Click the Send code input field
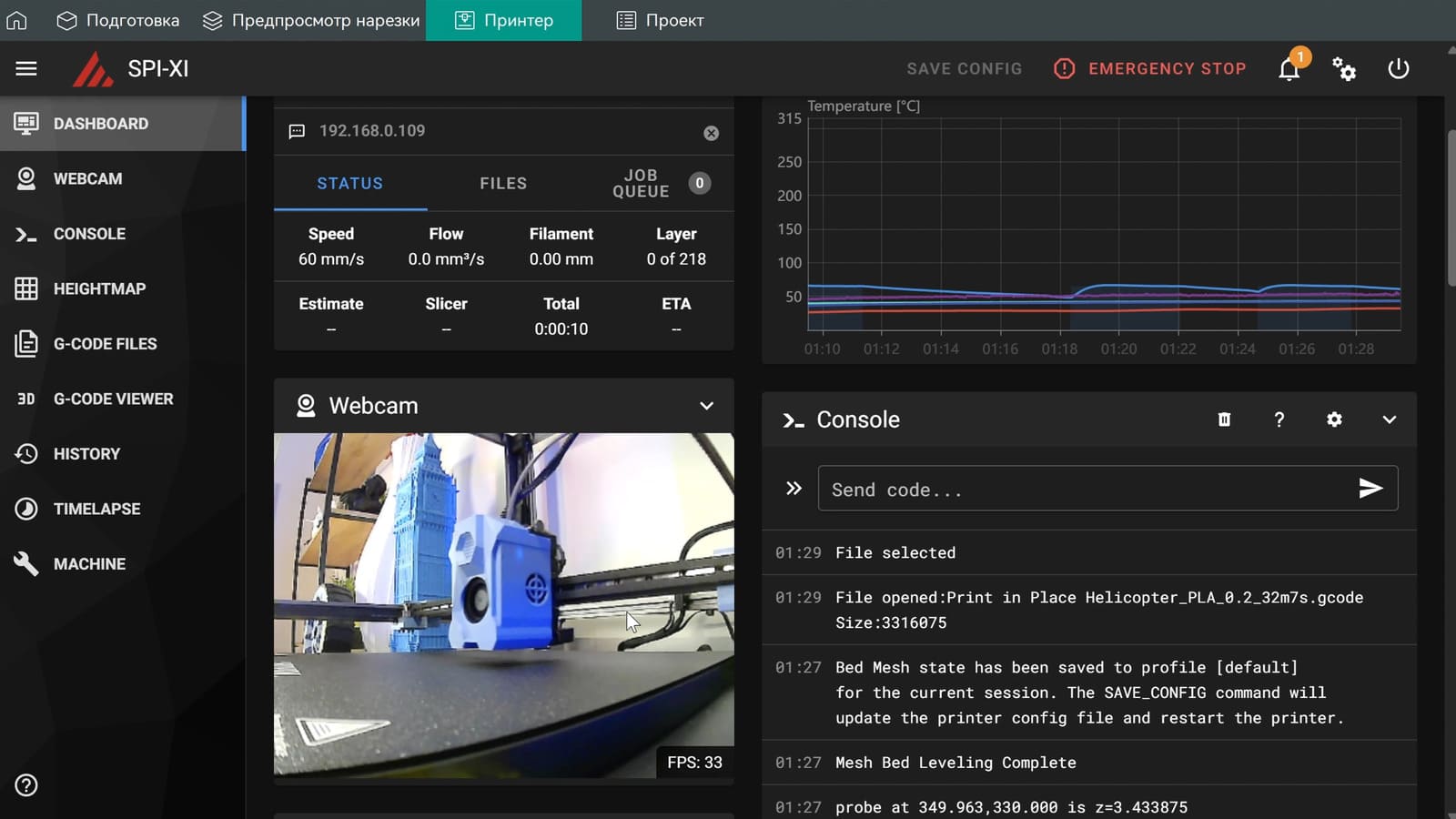The image size is (1456, 819). click(x=1083, y=490)
